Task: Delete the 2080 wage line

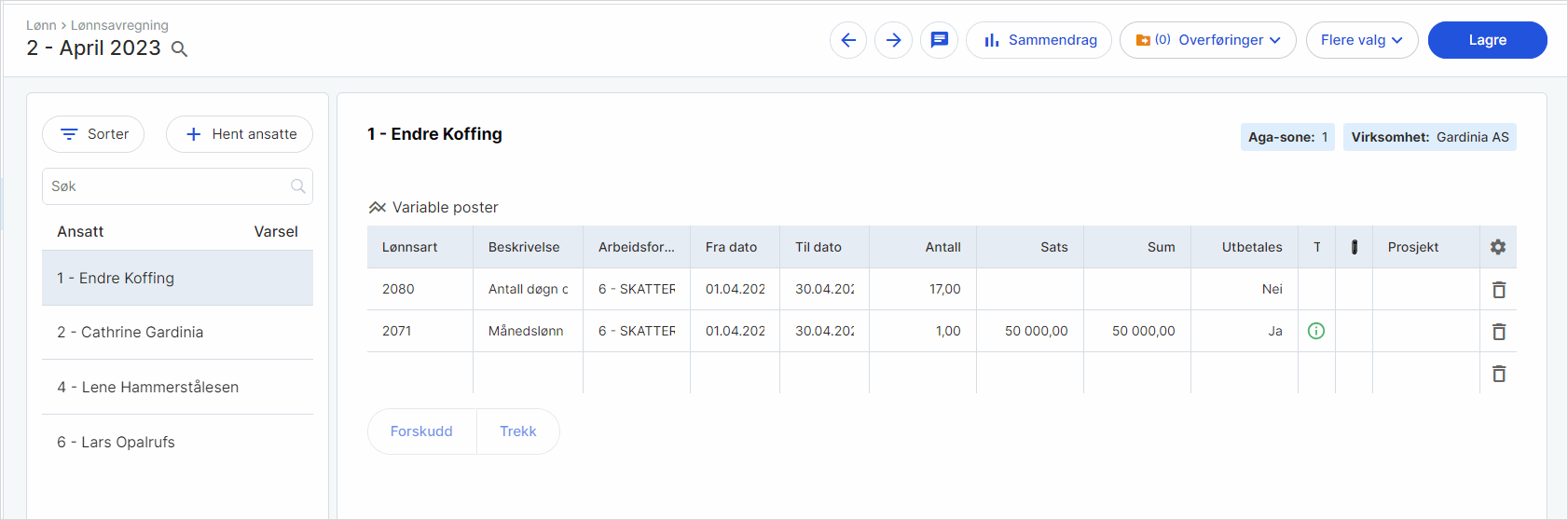Action: (x=1499, y=290)
